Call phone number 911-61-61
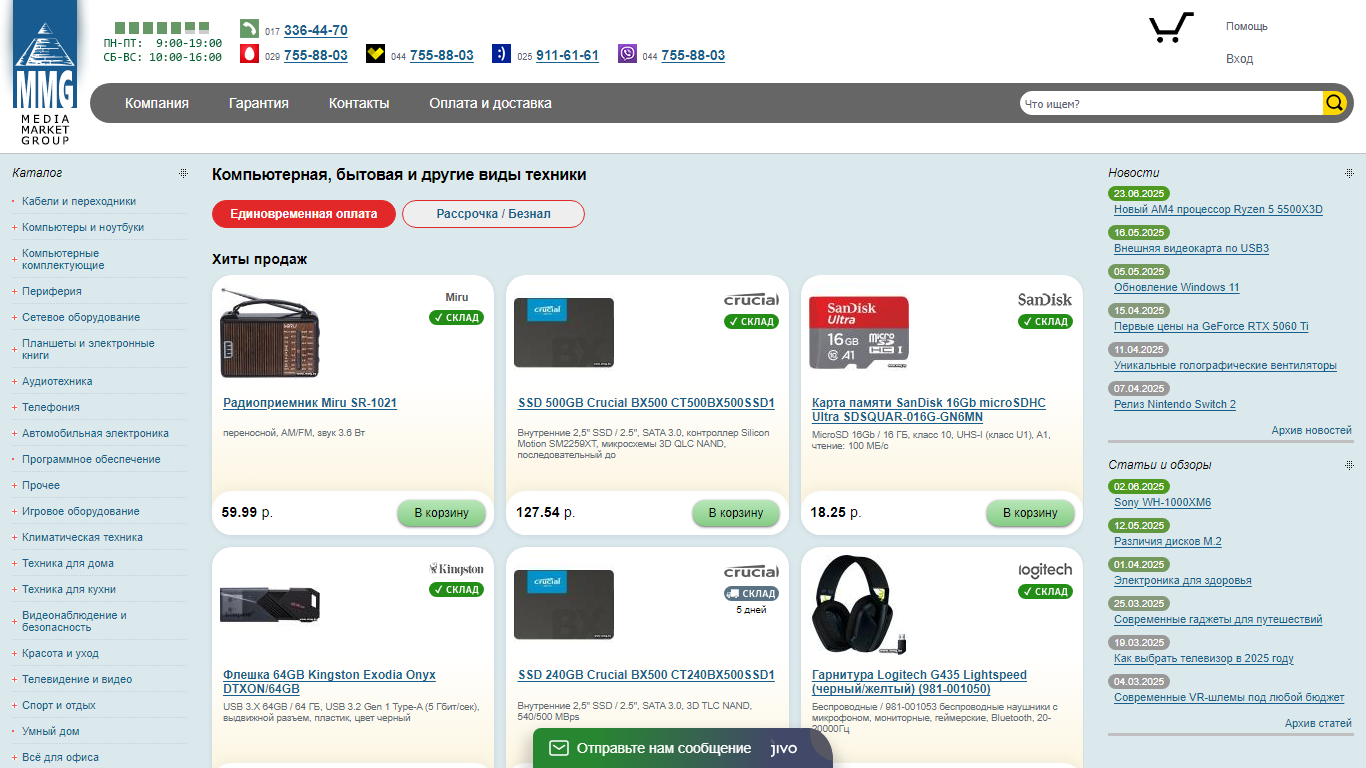 click(567, 55)
